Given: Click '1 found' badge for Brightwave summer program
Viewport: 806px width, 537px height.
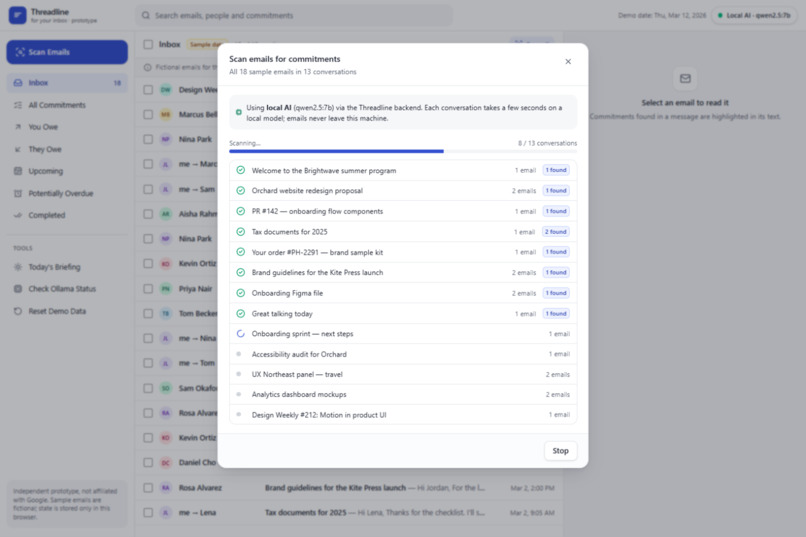Looking at the screenshot, I should tap(556, 170).
